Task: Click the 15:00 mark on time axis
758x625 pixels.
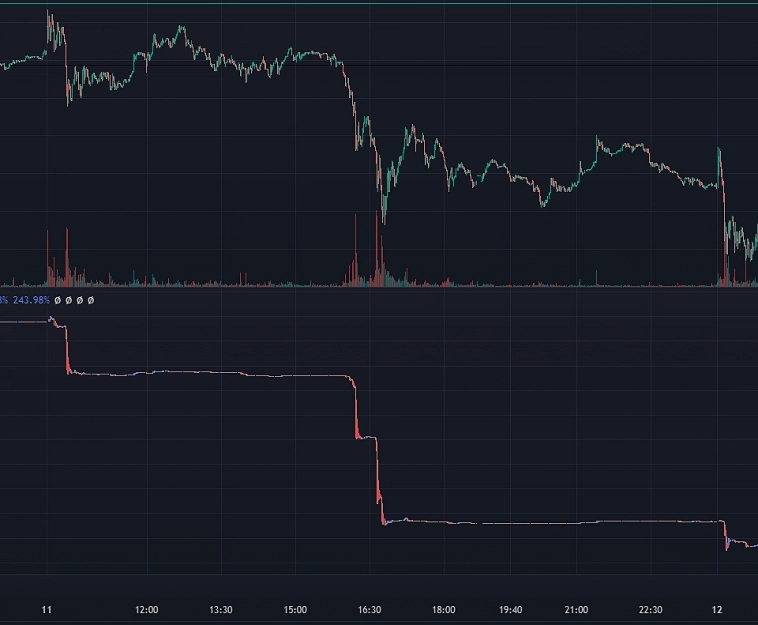Action: [x=295, y=610]
